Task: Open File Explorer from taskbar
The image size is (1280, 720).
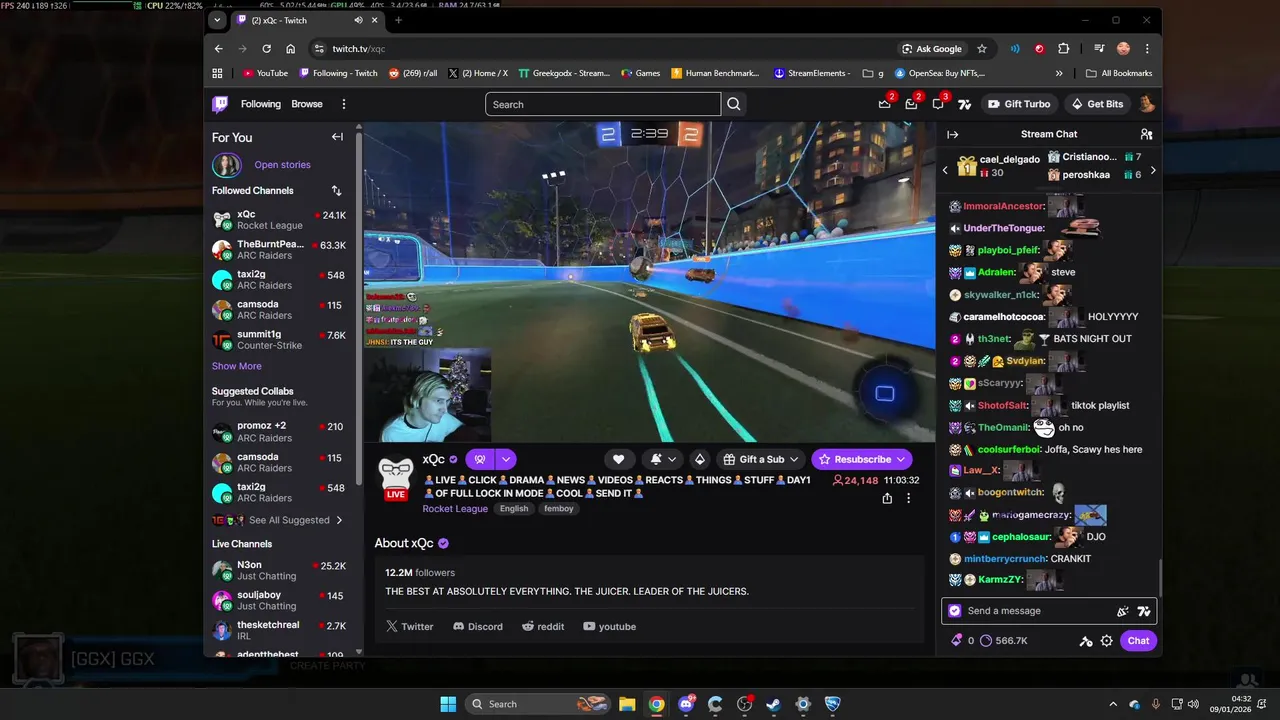Action: tap(627, 704)
